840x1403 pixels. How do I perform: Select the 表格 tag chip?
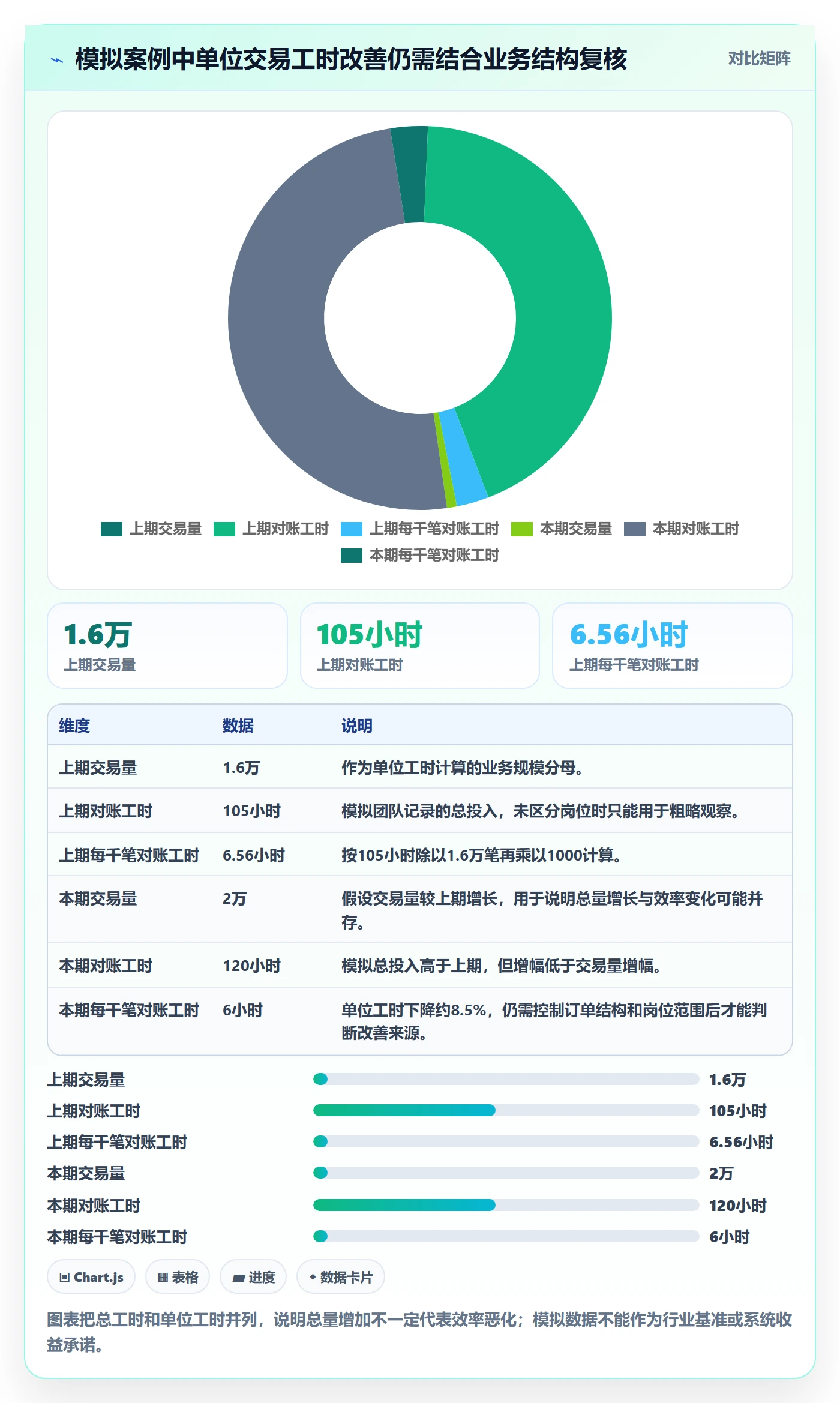pyautogui.click(x=178, y=1277)
